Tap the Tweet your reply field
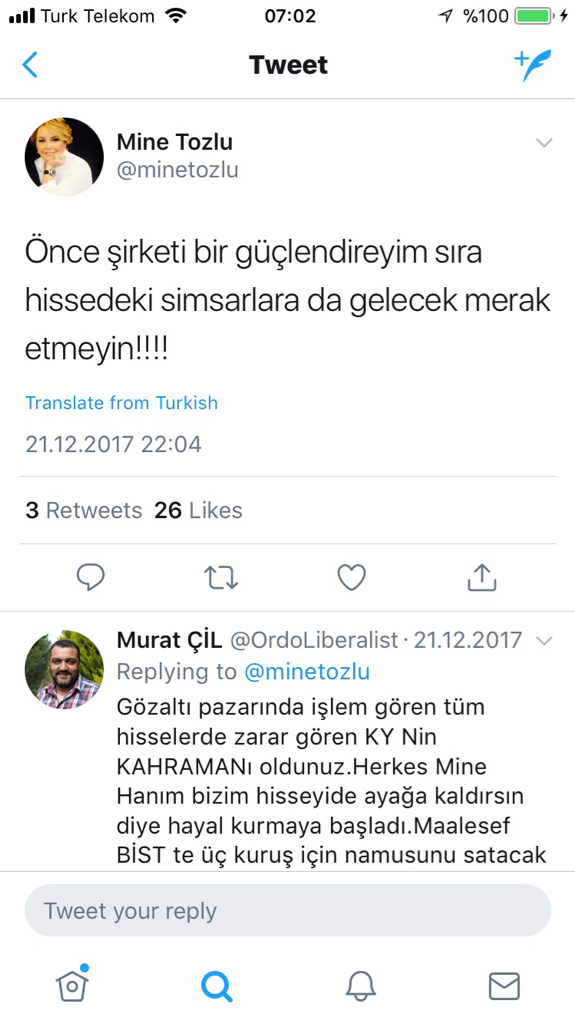Viewport: 575px width, 1024px height. pos(288,910)
